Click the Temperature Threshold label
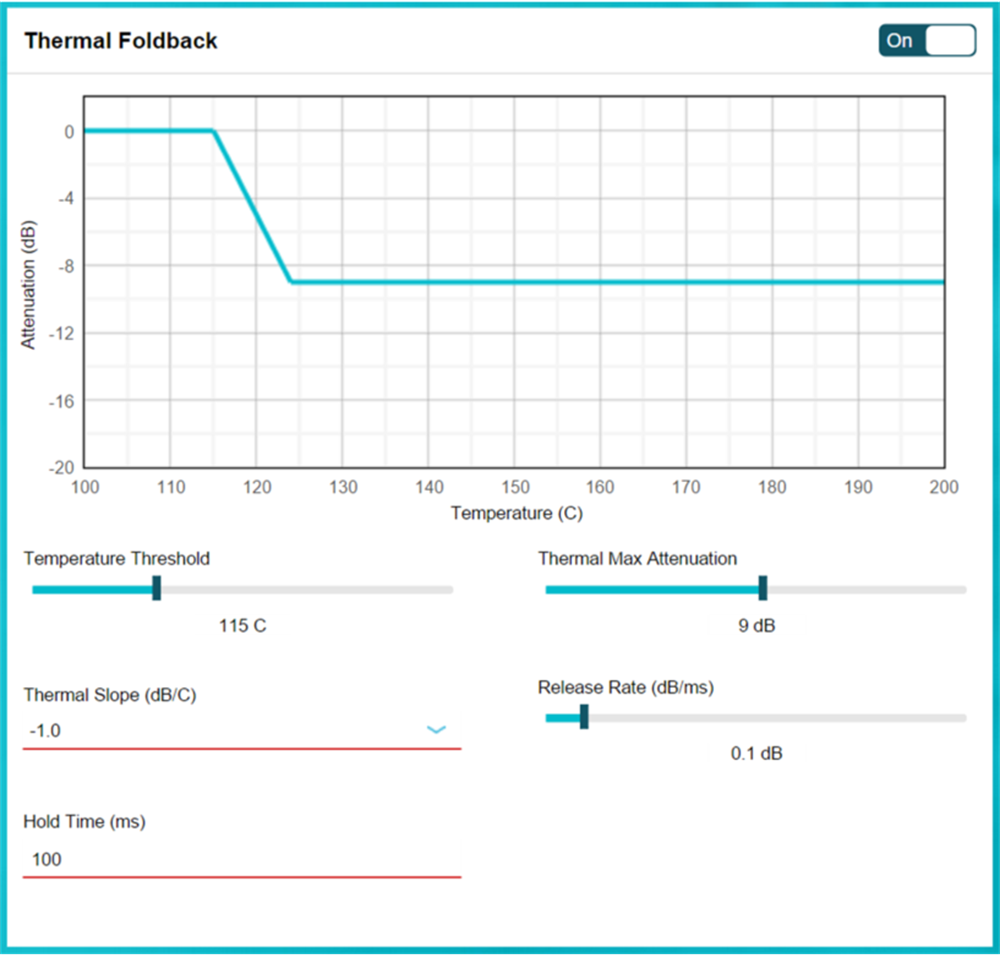The width and height of the screenshot is (1001, 955). pyautogui.click(x=117, y=559)
